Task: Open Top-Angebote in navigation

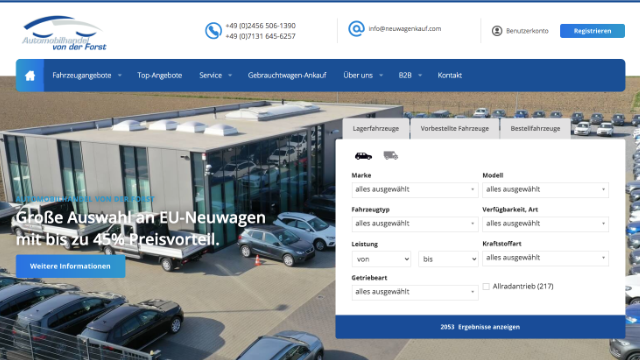Action: coord(160,76)
